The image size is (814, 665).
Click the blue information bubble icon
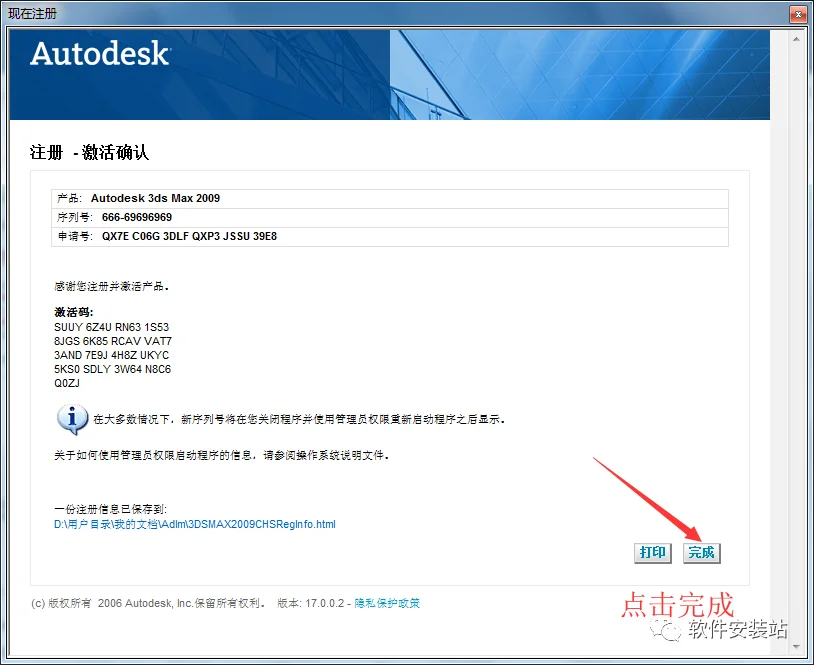[x=72, y=419]
